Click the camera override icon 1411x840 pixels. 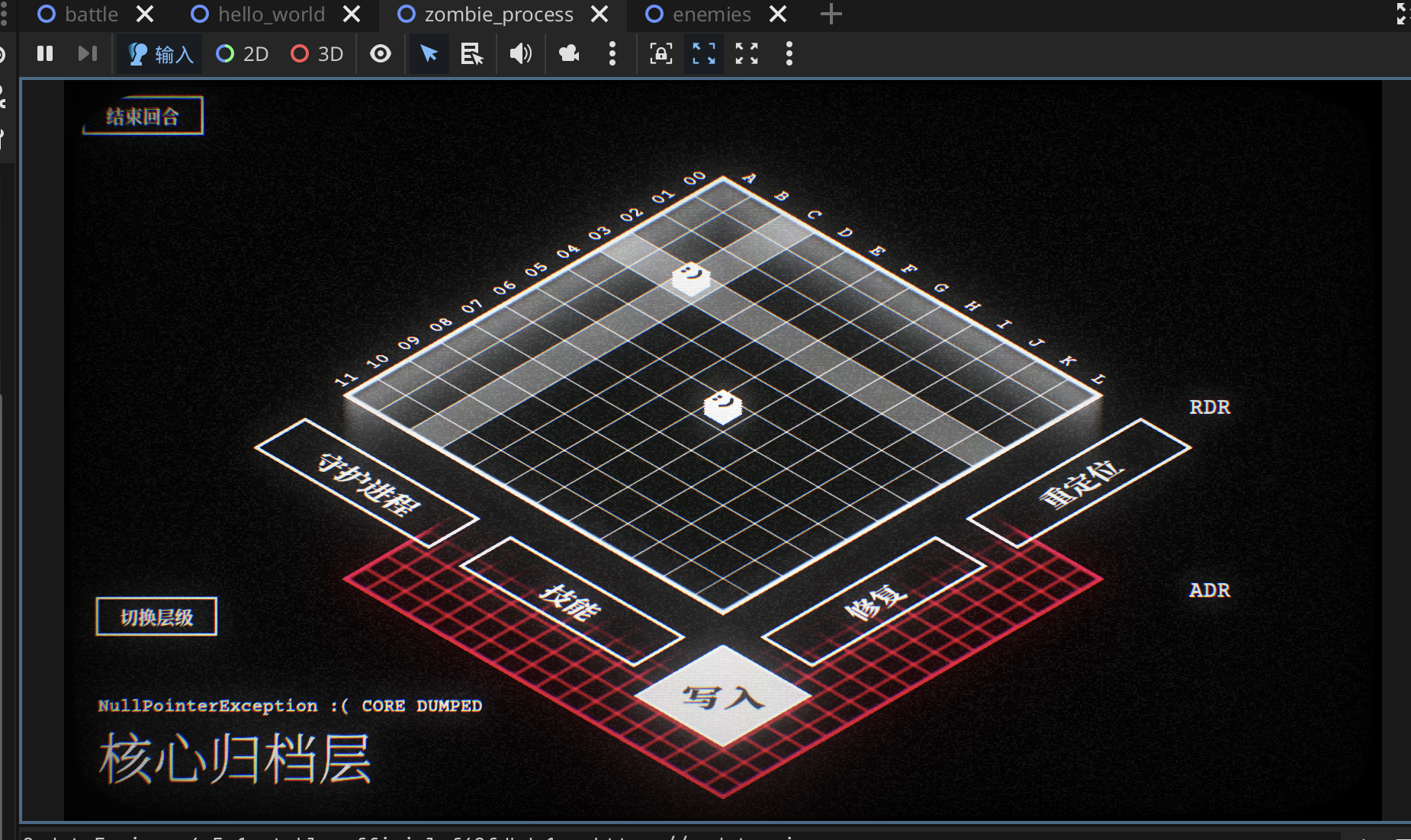click(569, 53)
